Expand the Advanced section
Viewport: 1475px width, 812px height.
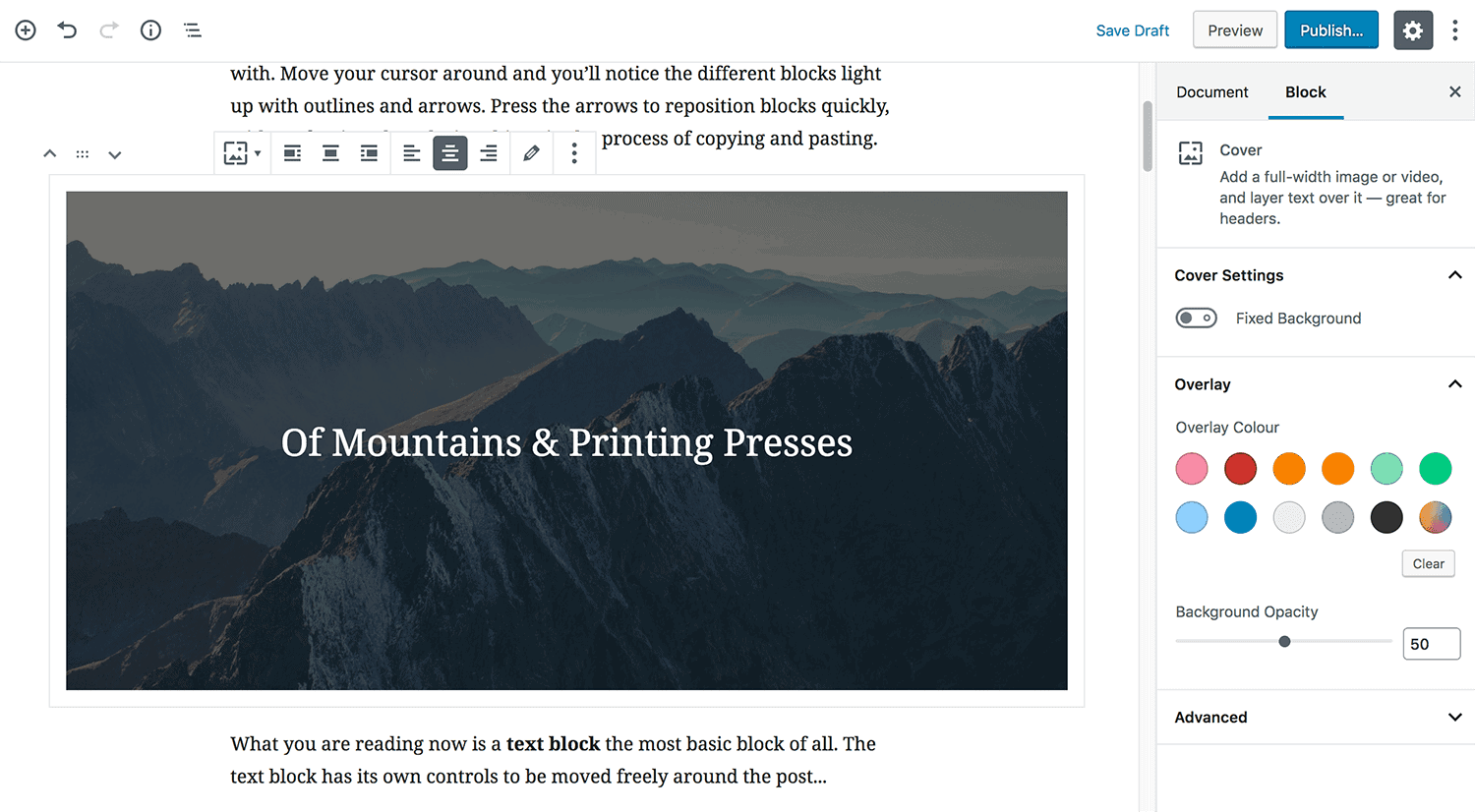(1454, 718)
